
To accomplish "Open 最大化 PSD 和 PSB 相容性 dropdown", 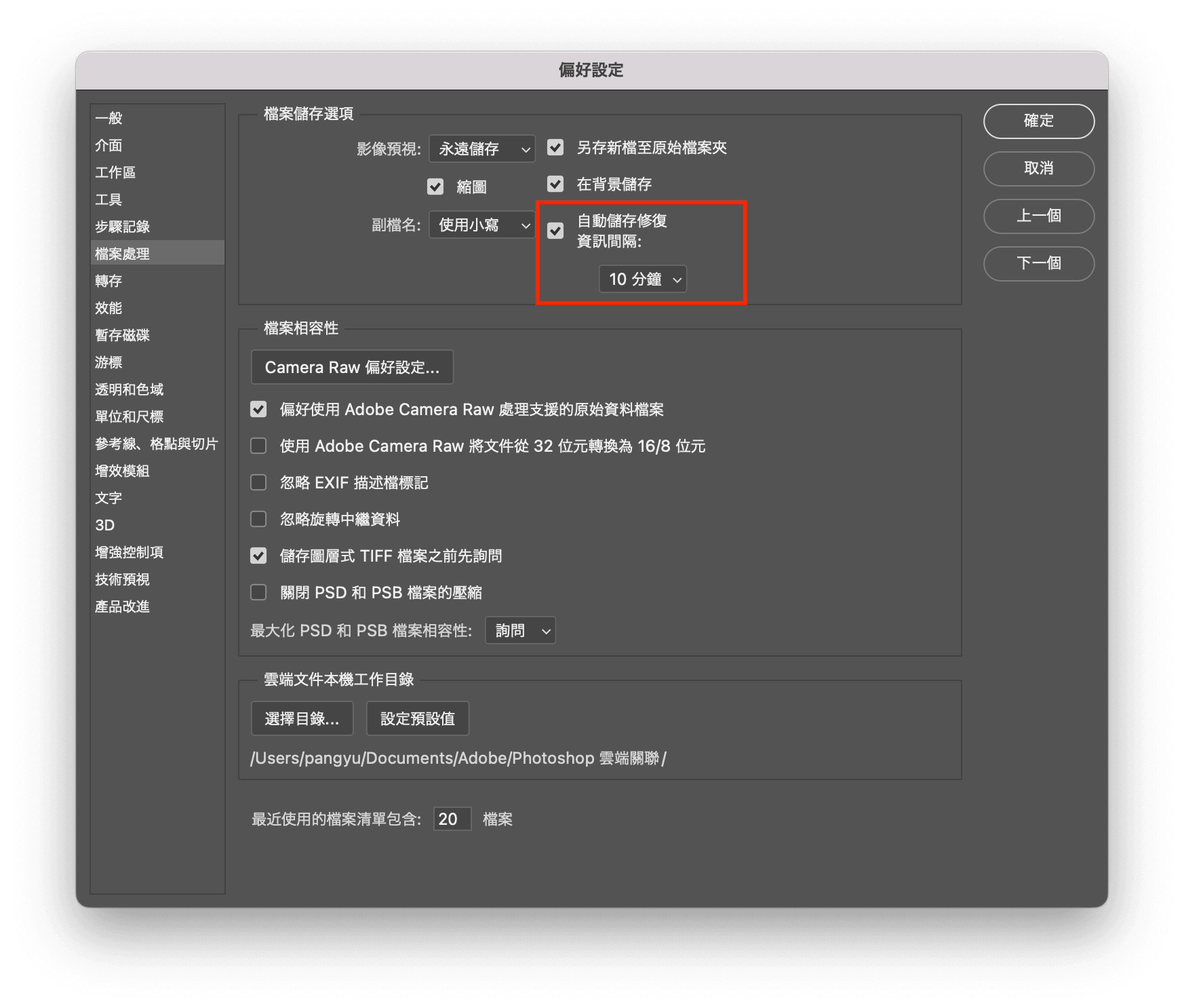I will tap(521, 630).
